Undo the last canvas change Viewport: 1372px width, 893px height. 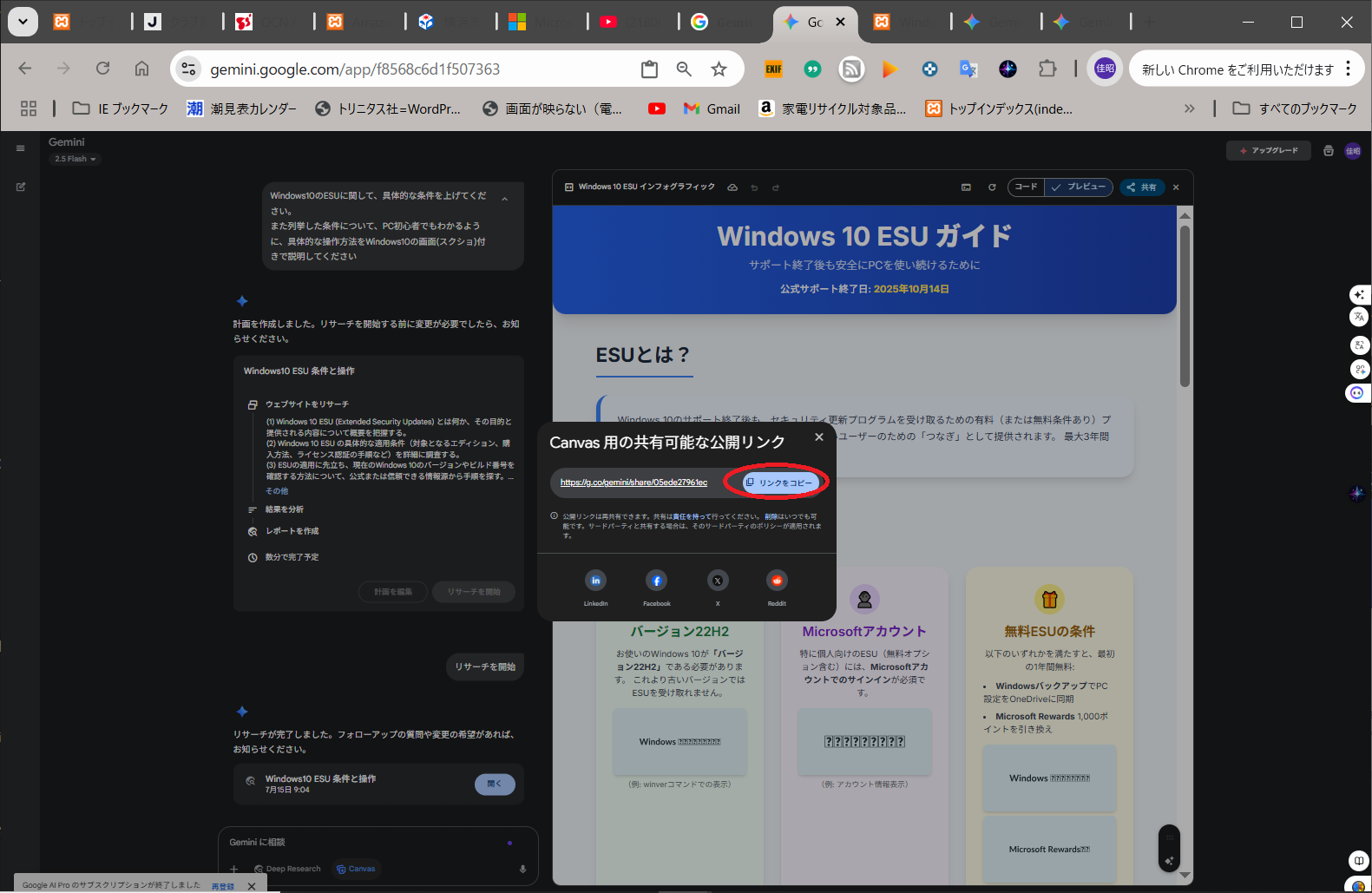tap(754, 187)
